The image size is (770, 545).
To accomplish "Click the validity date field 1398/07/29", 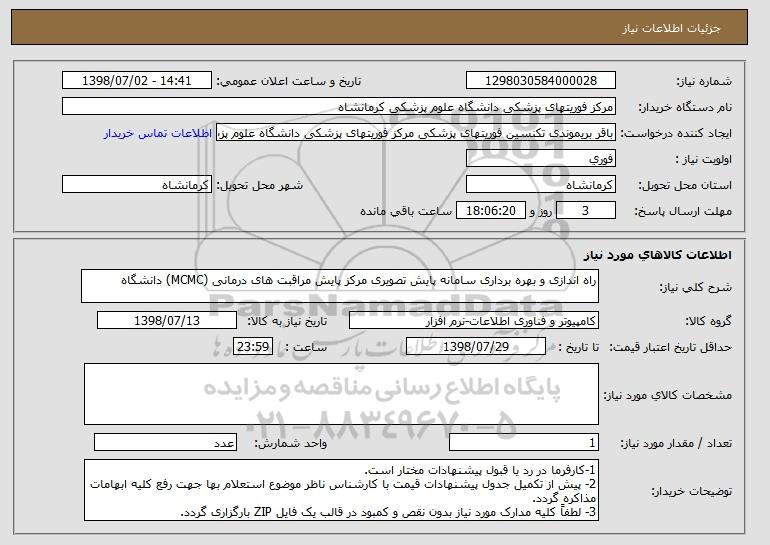I will click(x=476, y=347).
